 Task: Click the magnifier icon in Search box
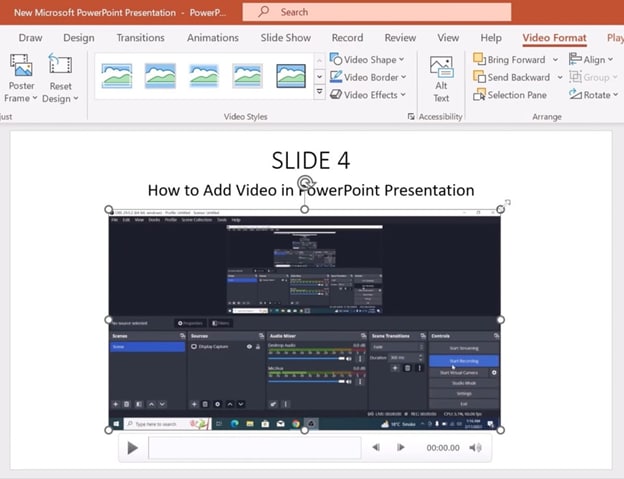[263, 12]
